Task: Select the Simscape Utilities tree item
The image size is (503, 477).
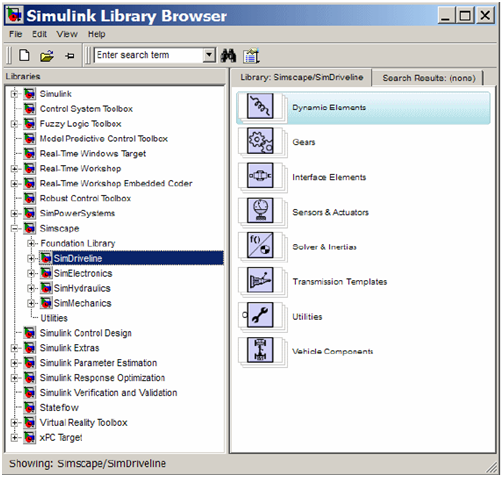Action: coord(54,318)
